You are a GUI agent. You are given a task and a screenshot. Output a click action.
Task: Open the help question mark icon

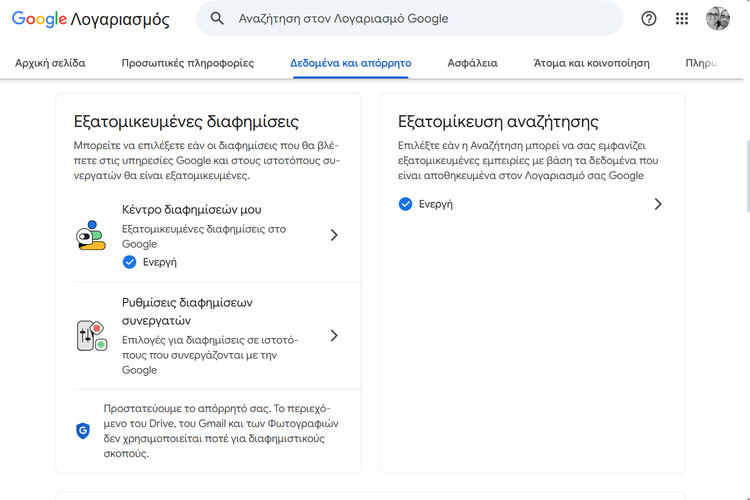(649, 19)
